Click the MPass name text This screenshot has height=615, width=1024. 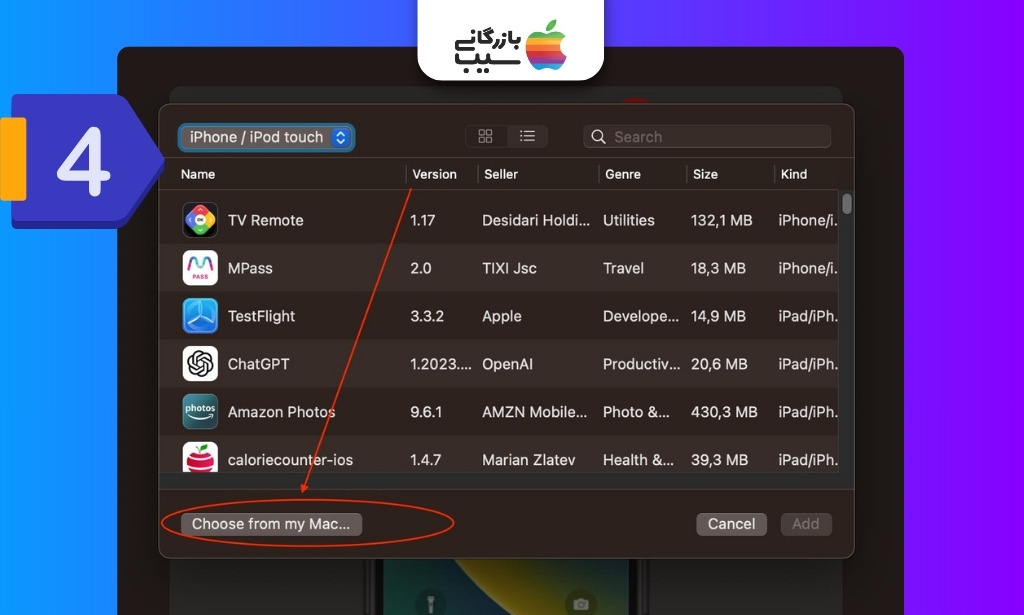(250, 268)
